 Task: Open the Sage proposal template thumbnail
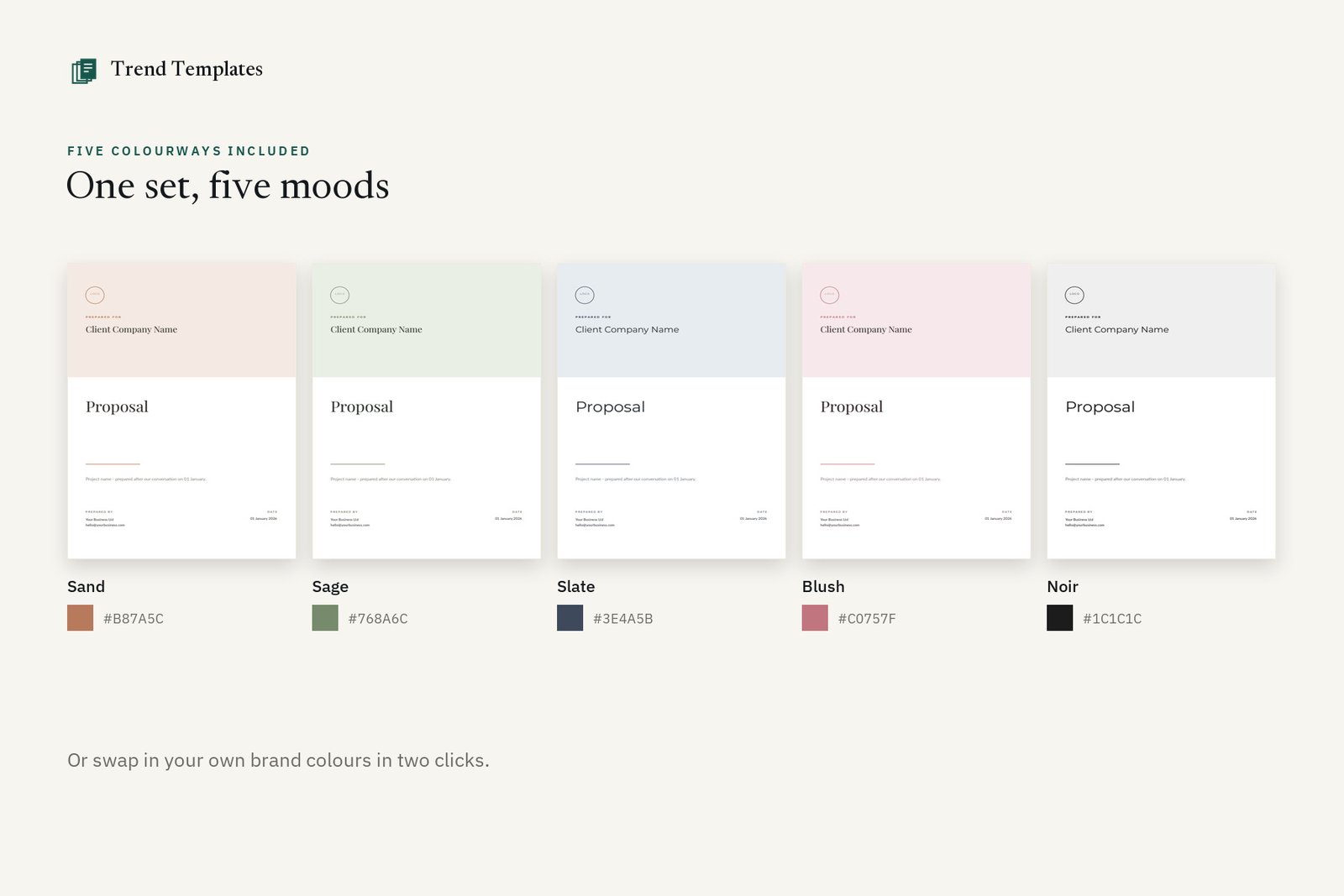427,411
